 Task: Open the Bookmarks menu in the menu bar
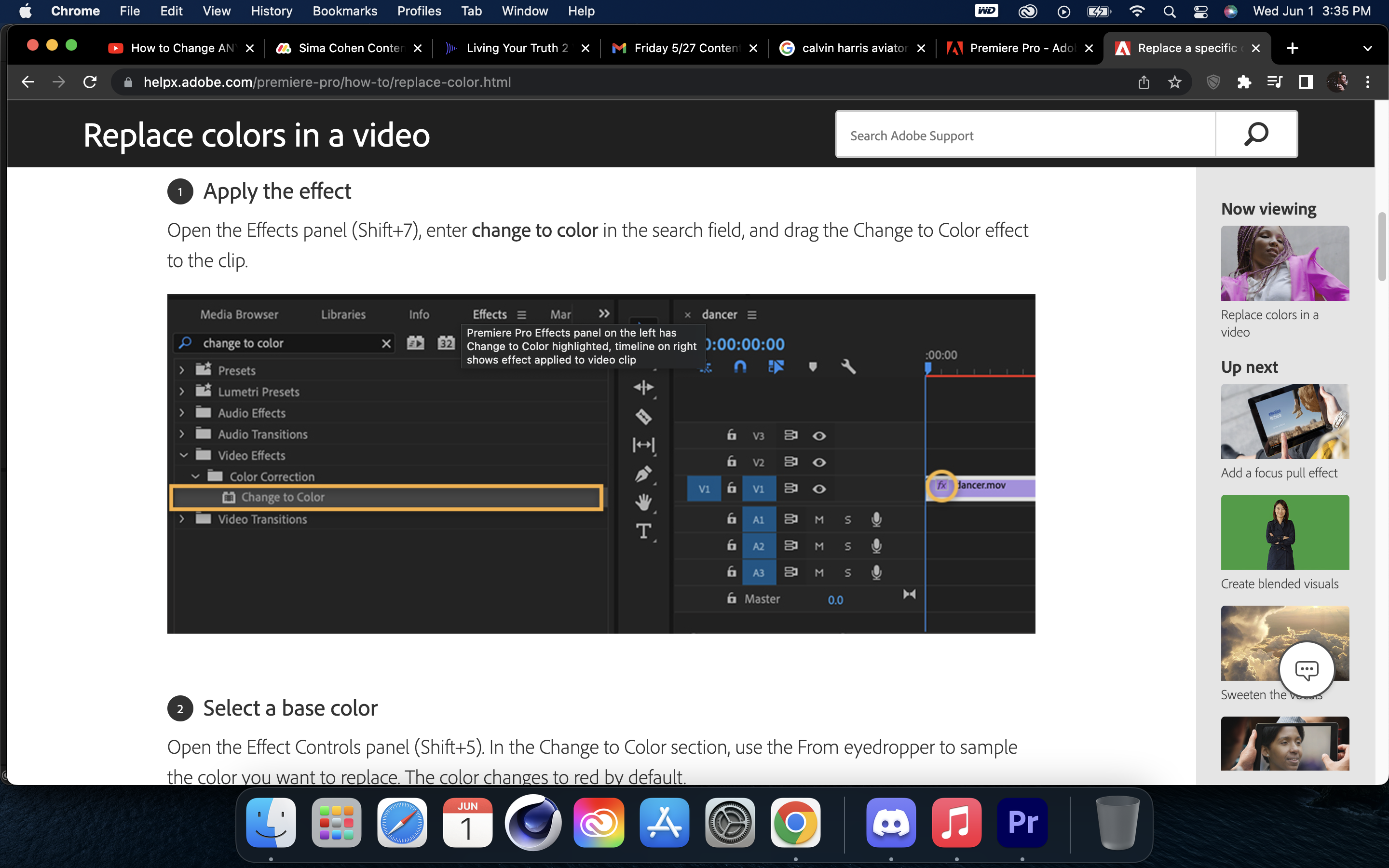coord(344,11)
